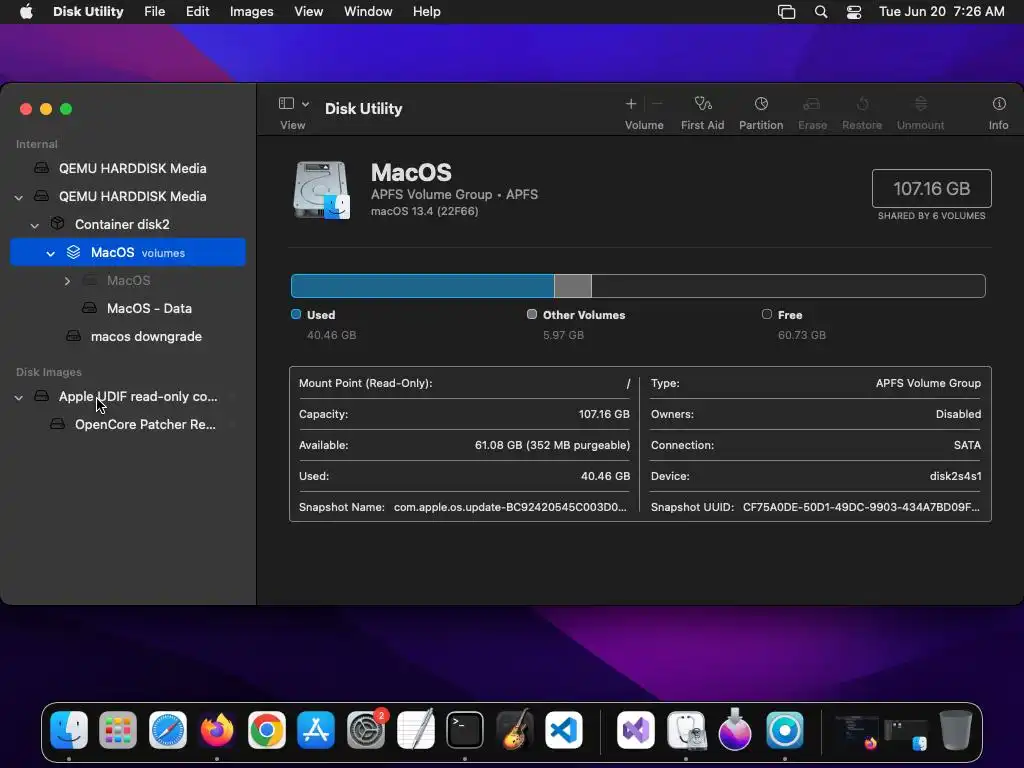Open the Trash in the Dock
The image size is (1024, 768).
click(955, 729)
